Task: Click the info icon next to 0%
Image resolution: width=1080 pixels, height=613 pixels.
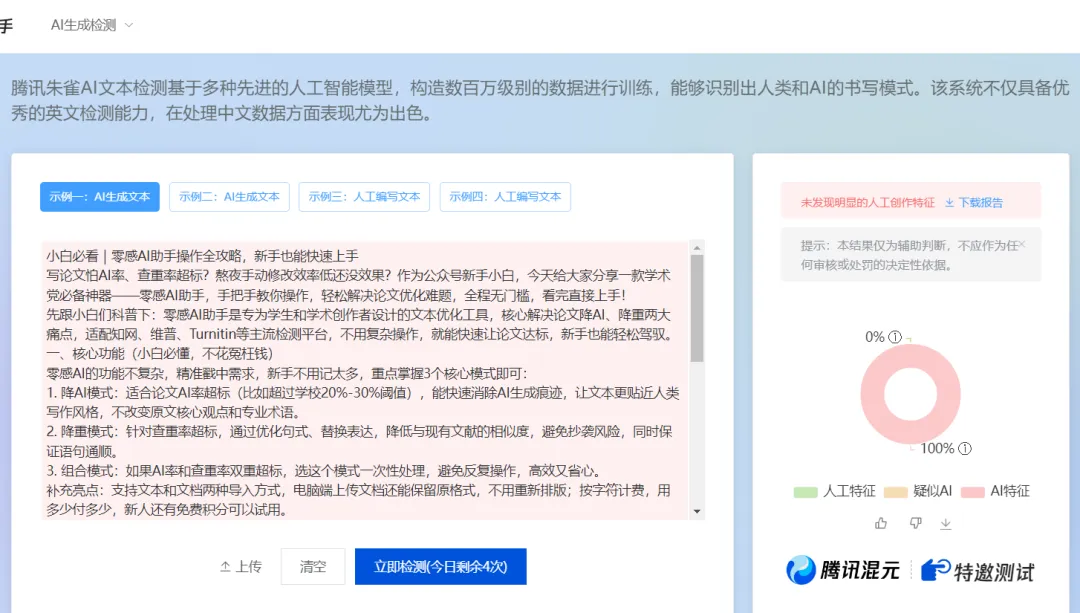Action: point(895,337)
